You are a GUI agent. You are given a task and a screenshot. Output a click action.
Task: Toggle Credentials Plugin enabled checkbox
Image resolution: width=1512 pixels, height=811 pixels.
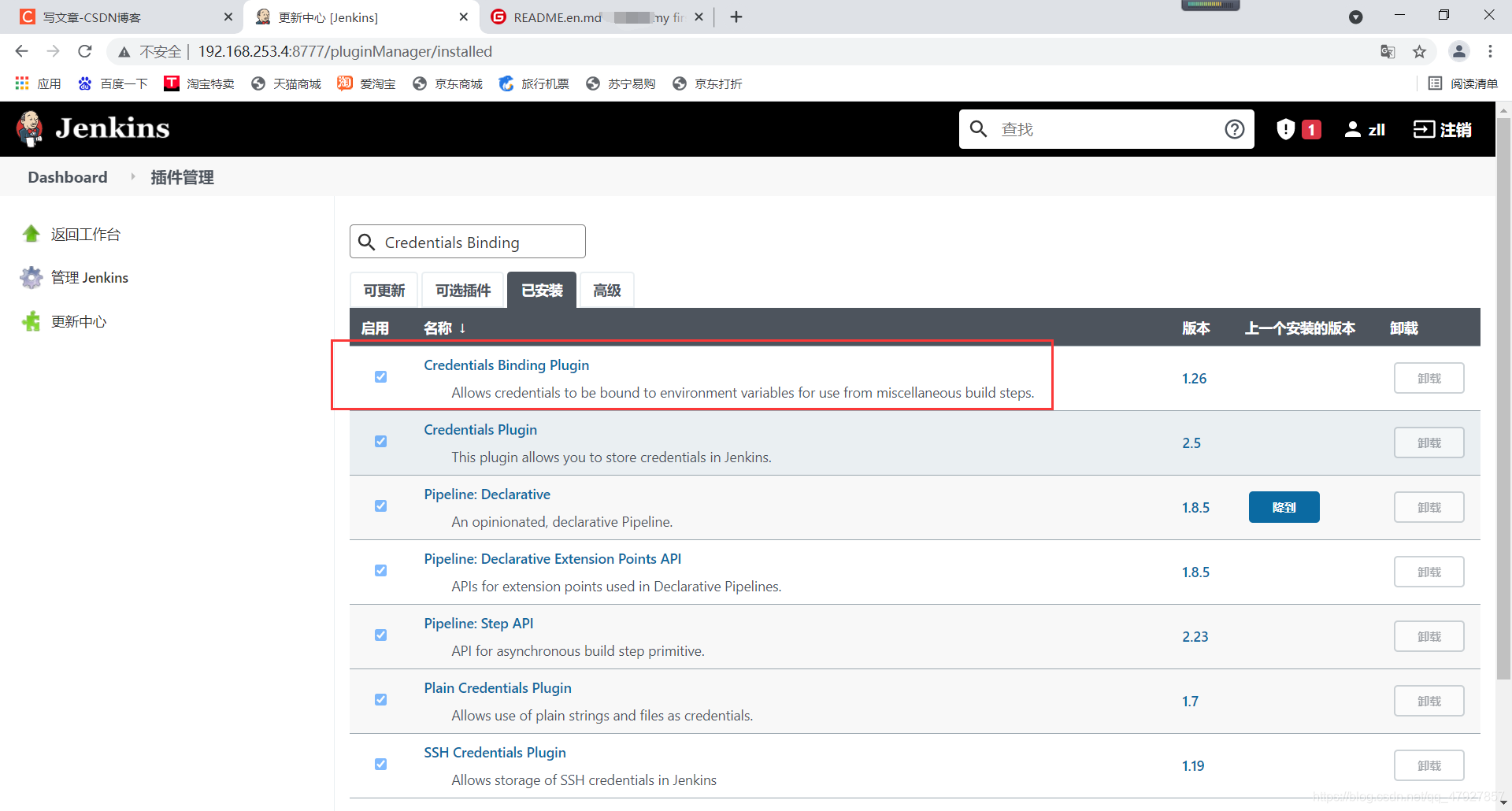[x=380, y=442]
